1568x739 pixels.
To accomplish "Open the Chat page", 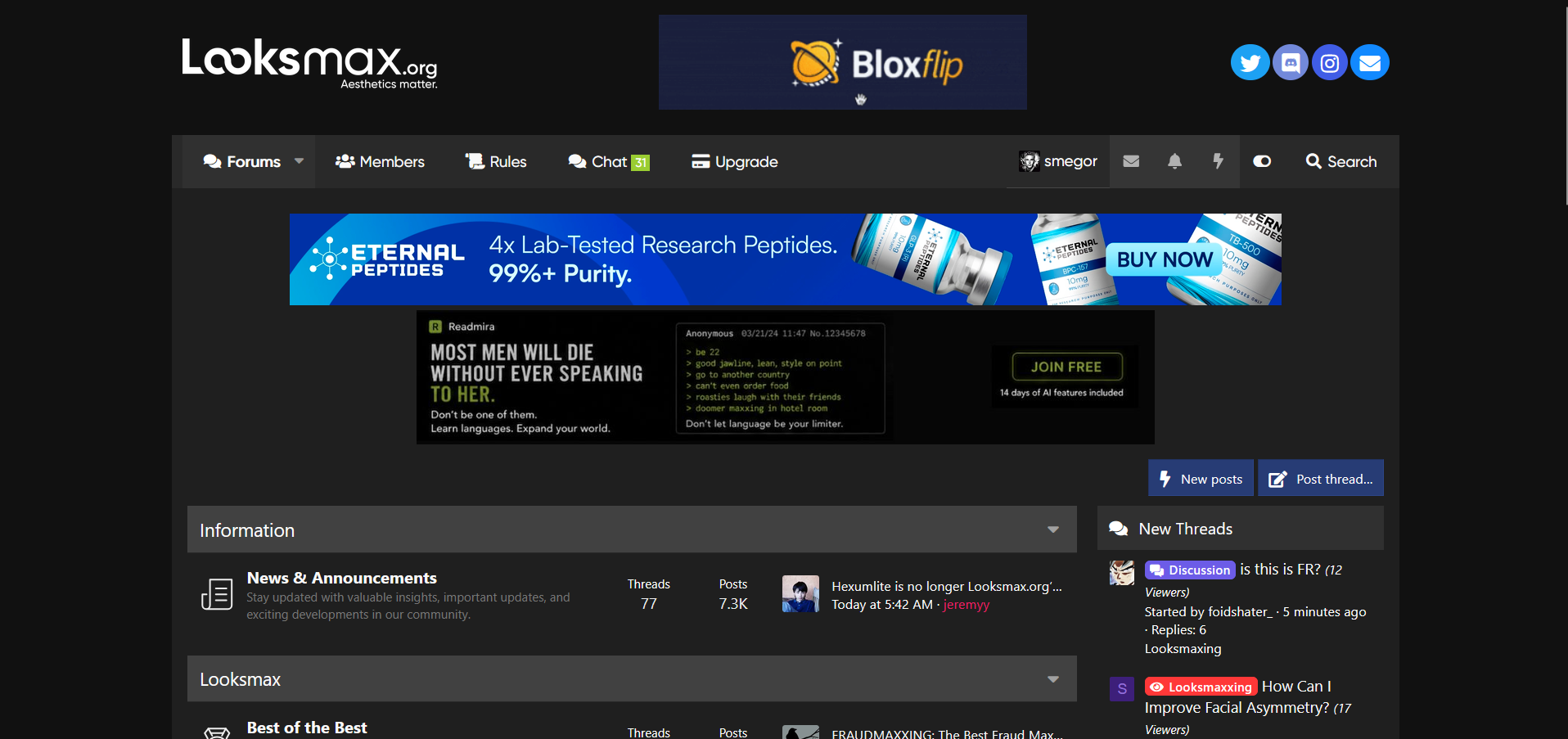I will (x=609, y=161).
